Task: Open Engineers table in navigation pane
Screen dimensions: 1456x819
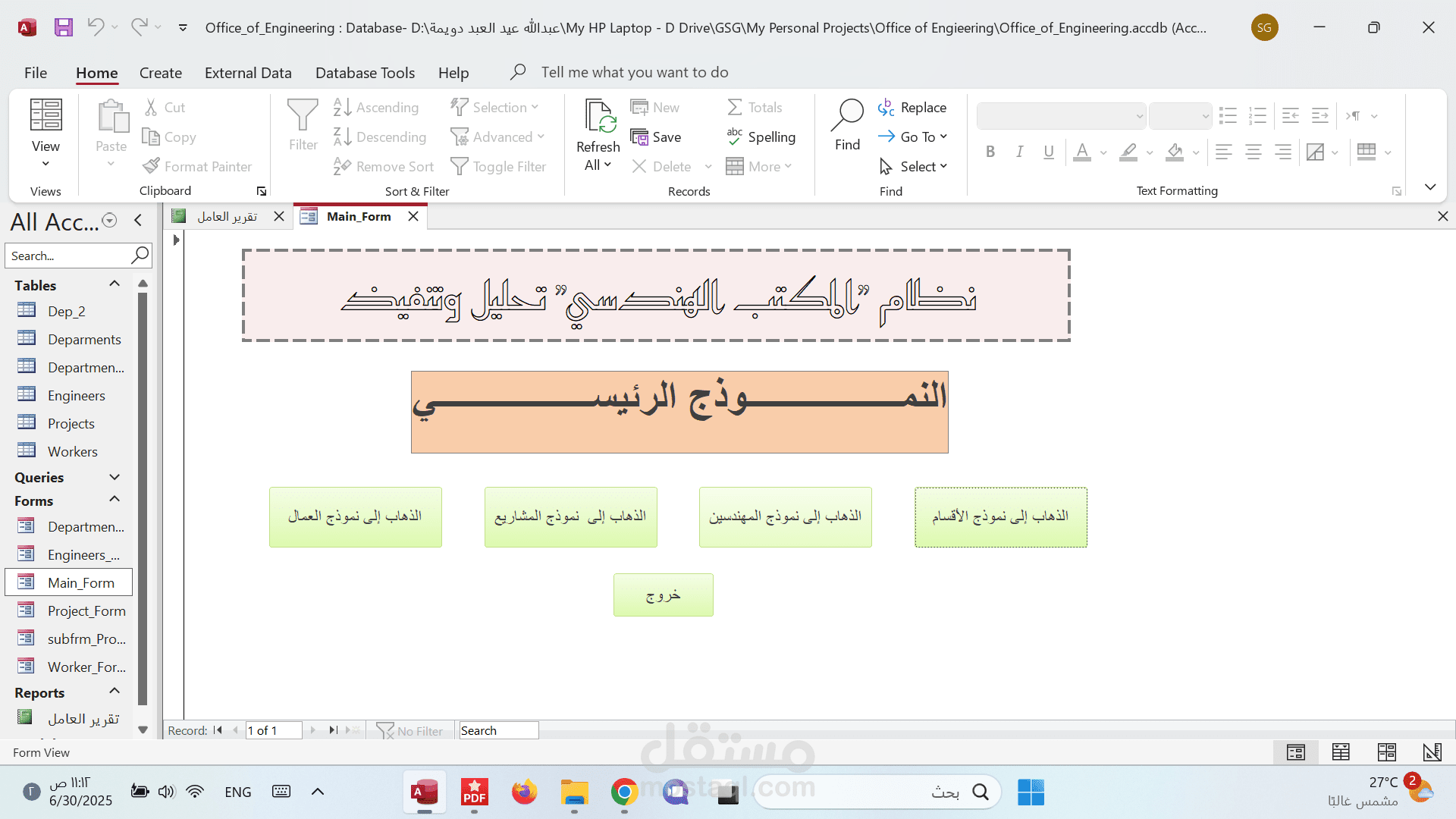Action: pyautogui.click(x=76, y=396)
